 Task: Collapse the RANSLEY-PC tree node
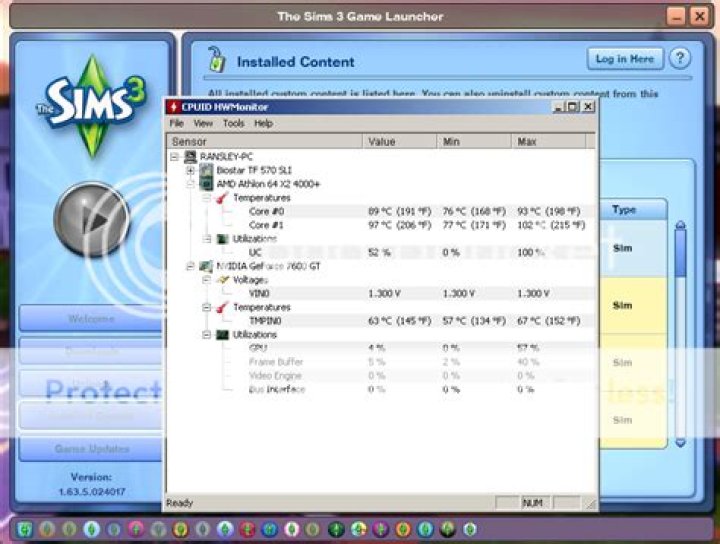[175, 157]
